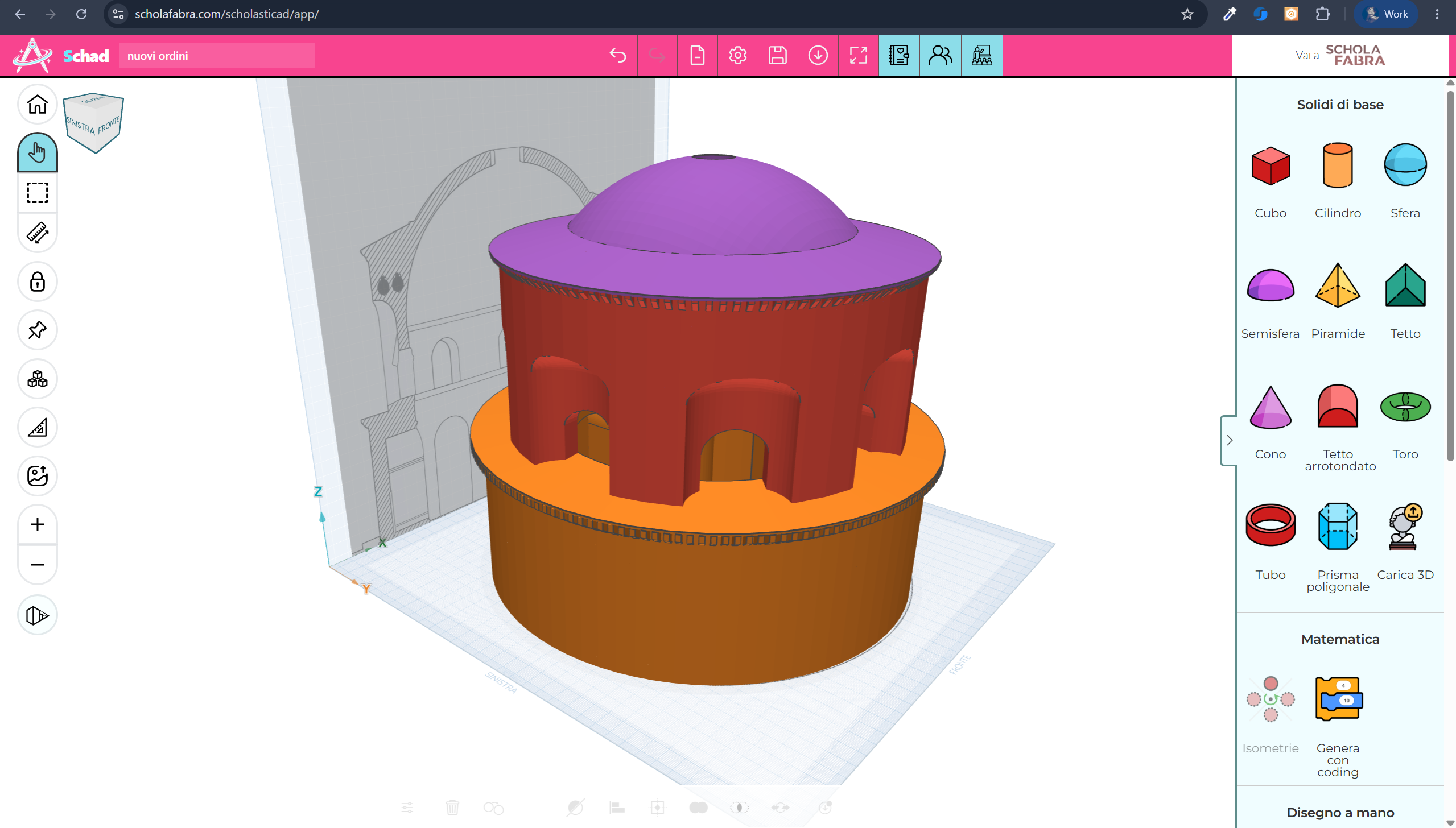The image size is (1456, 828).
Task: Bookmark this page with the star
Action: [1187, 14]
